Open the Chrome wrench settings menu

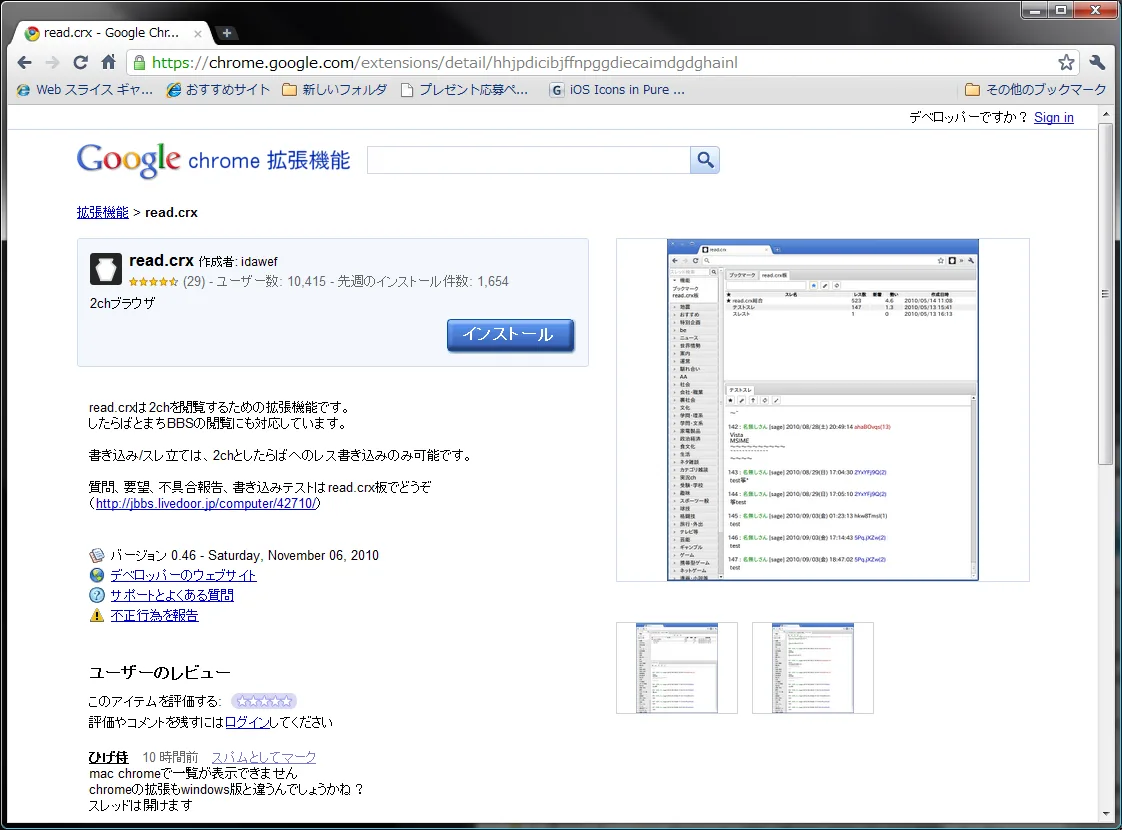coord(1097,62)
